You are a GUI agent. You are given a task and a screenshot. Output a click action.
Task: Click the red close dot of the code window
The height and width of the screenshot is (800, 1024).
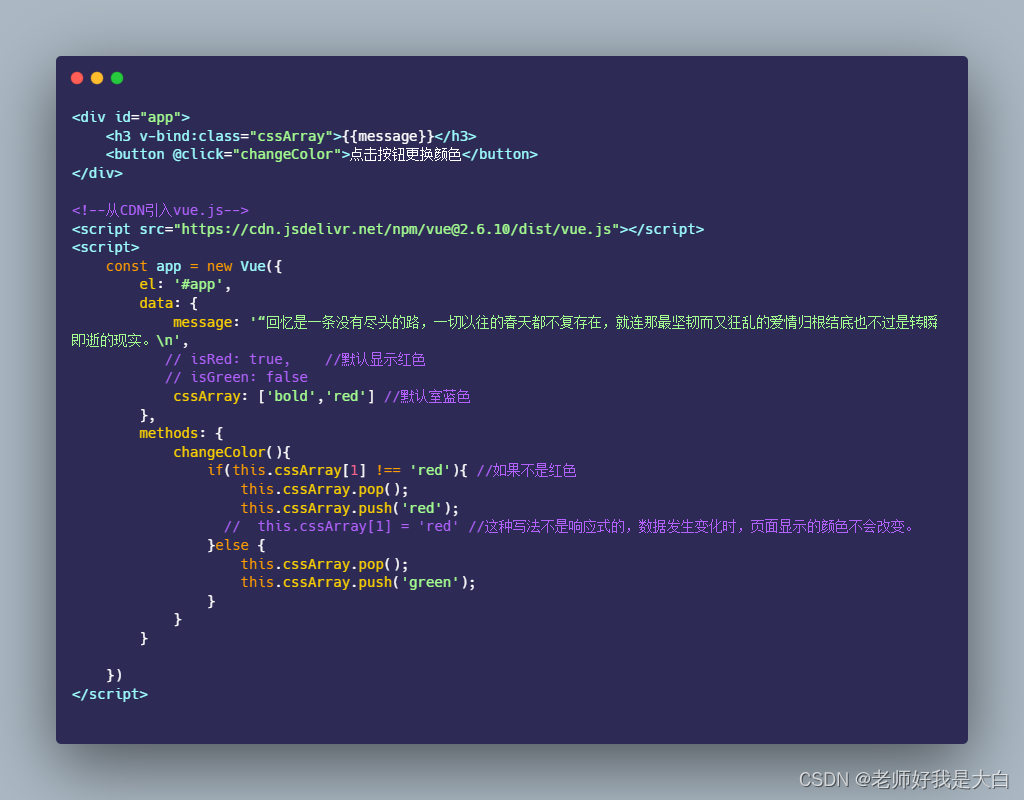tap(77, 78)
